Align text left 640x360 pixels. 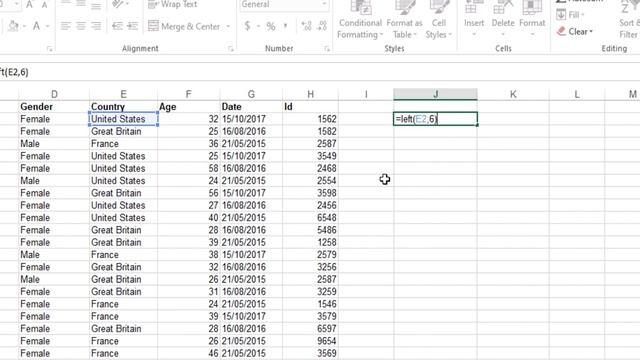click(x=65, y=26)
